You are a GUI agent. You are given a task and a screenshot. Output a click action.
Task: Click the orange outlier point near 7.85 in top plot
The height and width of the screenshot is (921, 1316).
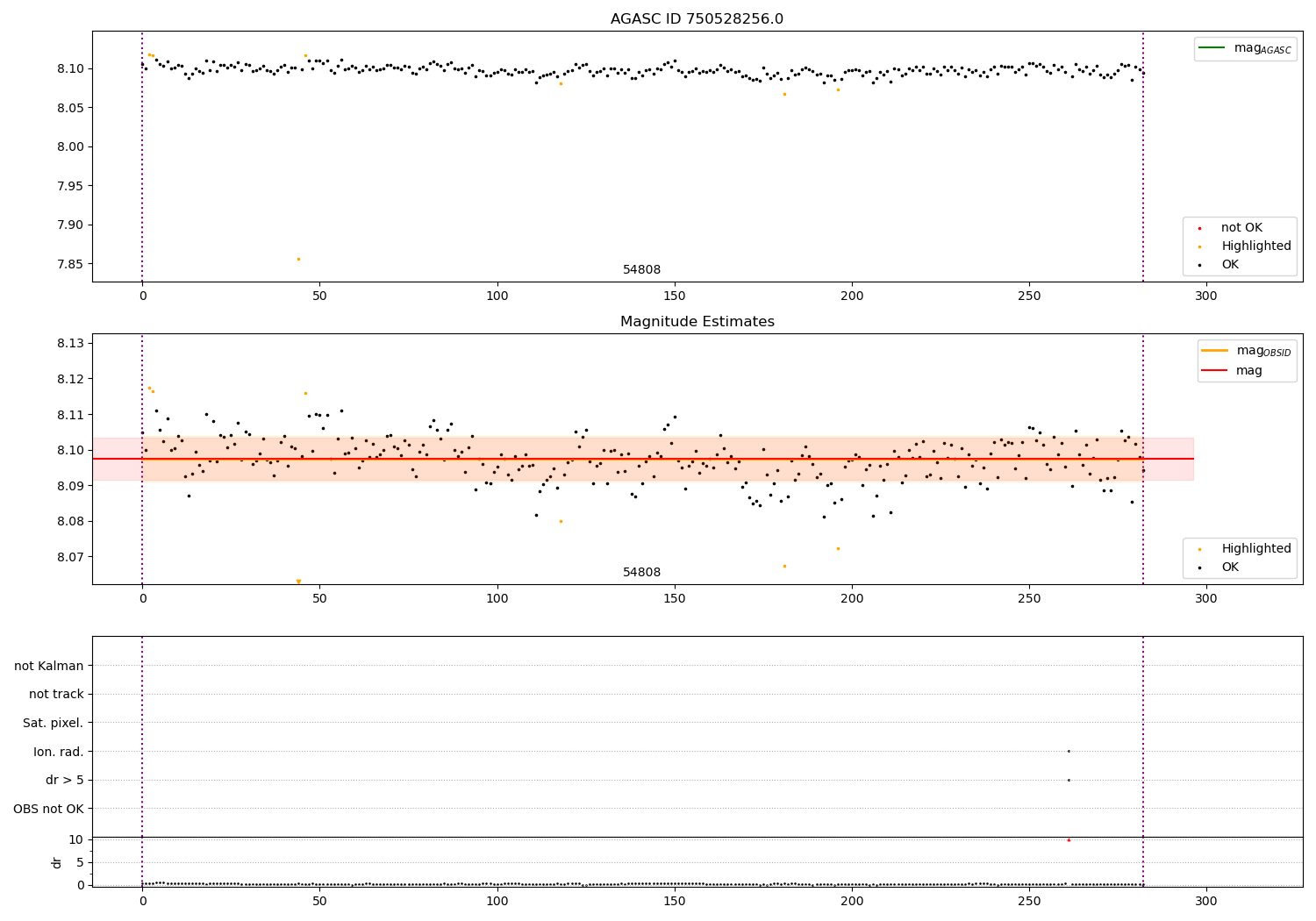(298, 259)
